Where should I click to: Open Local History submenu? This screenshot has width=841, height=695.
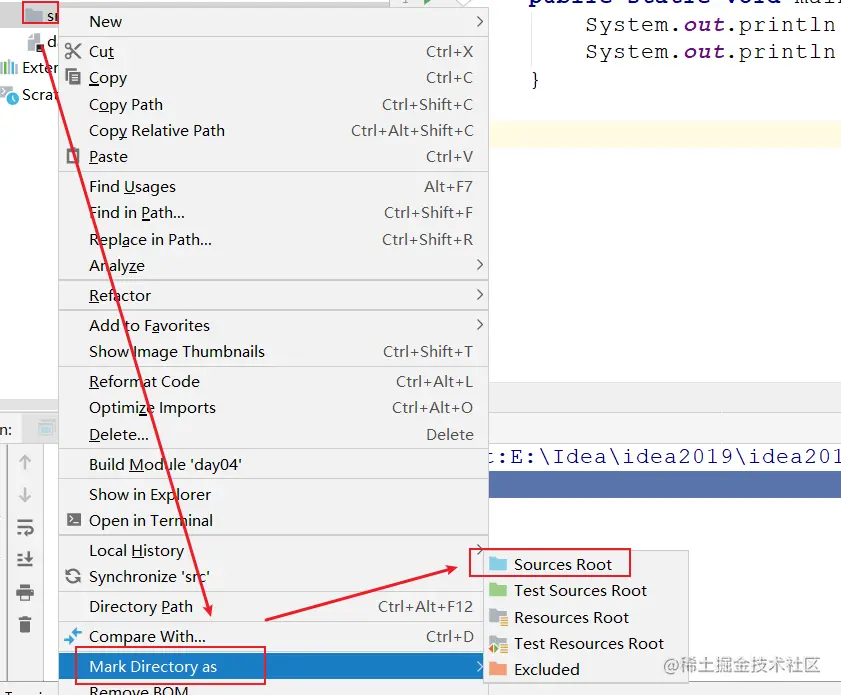273,551
